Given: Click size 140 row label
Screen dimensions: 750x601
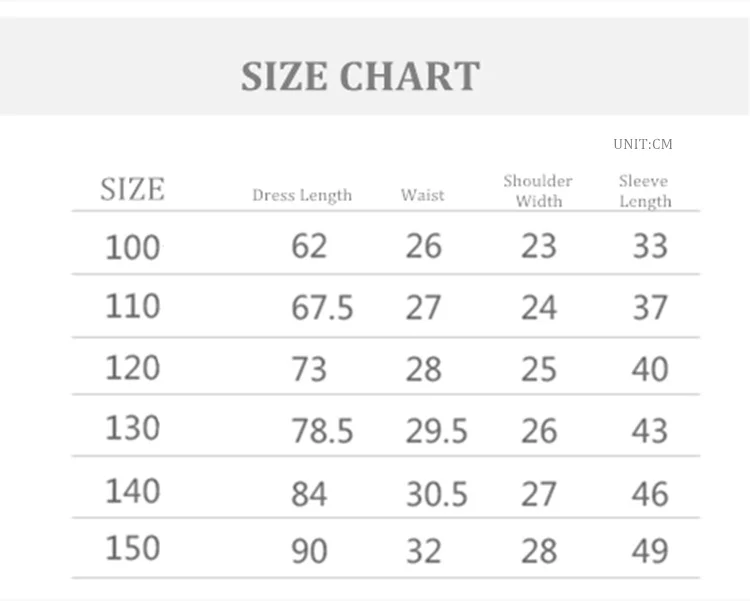Looking at the screenshot, I should click(132, 491).
